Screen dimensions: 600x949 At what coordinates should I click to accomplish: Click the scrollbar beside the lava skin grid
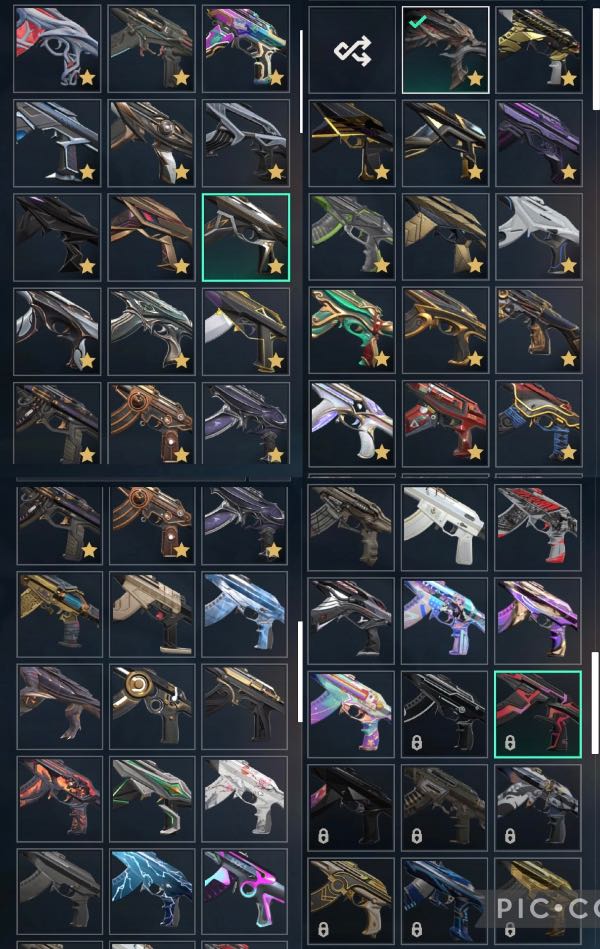tap(300, 671)
